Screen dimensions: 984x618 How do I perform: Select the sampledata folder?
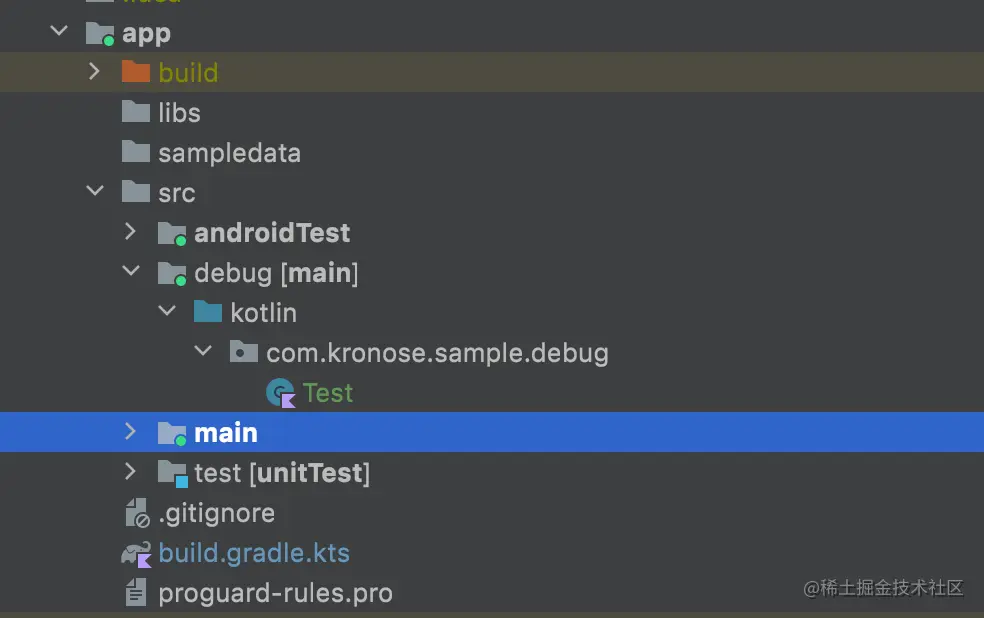click(x=230, y=153)
